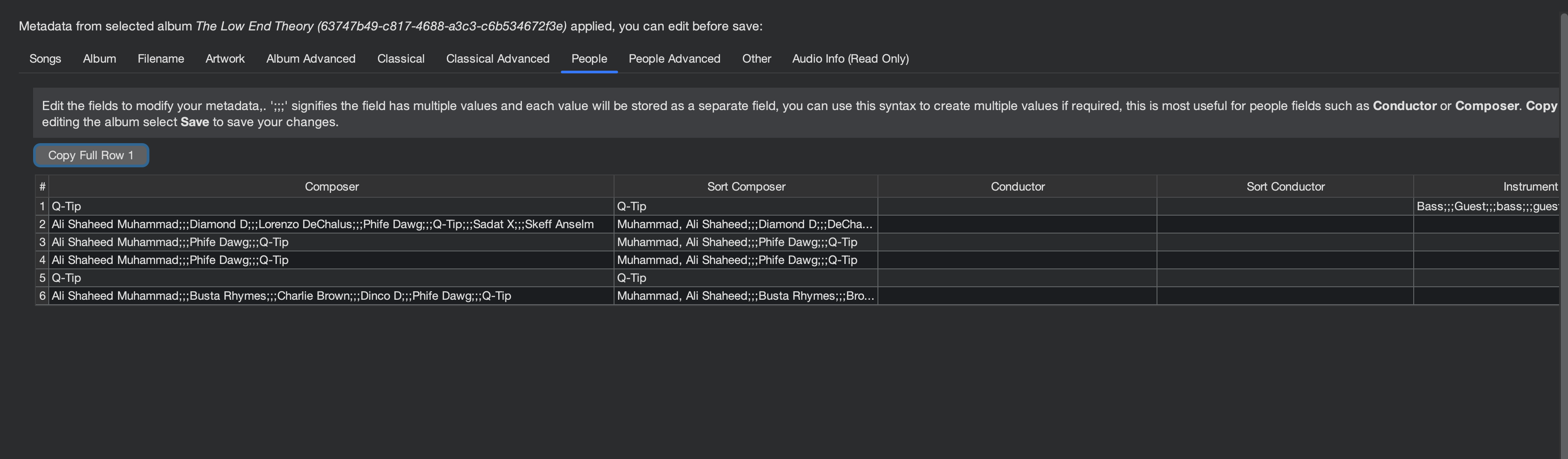Image resolution: width=1568 pixels, height=459 pixels.
Task: Select the Filename tab
Action: [x=161, y=59]
